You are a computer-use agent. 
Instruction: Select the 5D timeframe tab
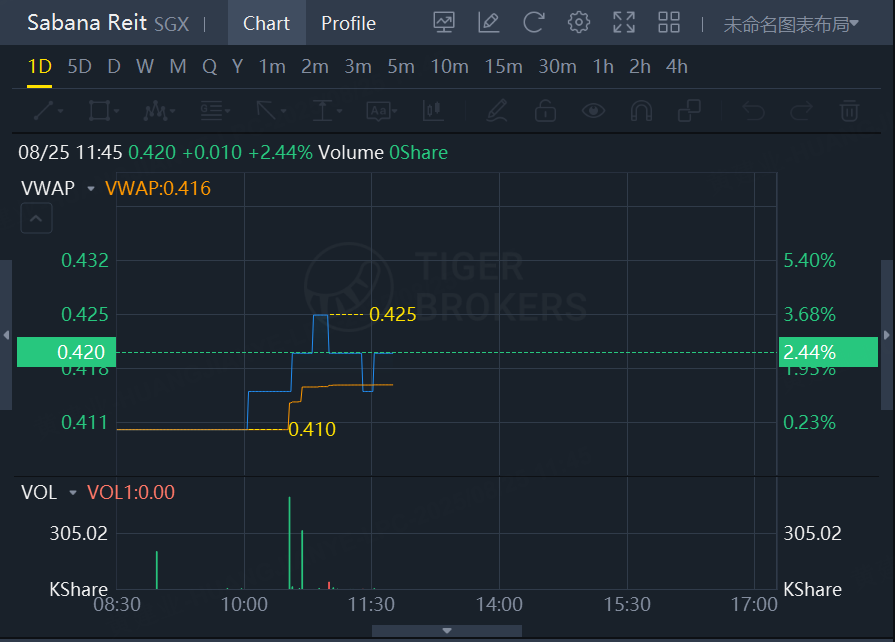pyautogui.click(x=79, y=67)
